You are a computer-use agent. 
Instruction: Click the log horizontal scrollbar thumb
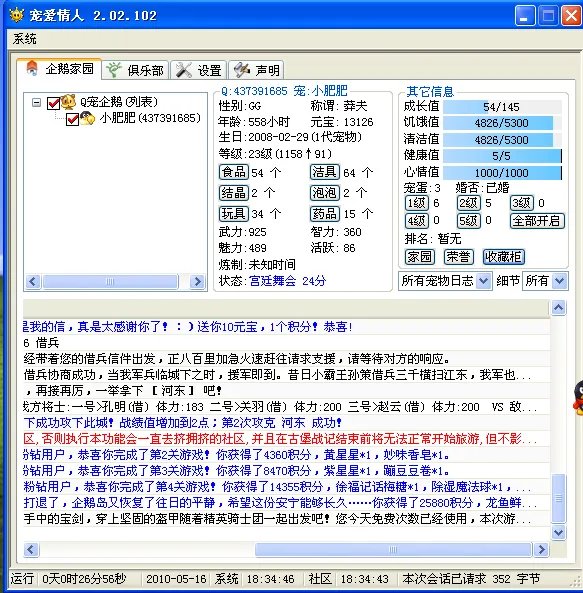(x=393, y=550)
